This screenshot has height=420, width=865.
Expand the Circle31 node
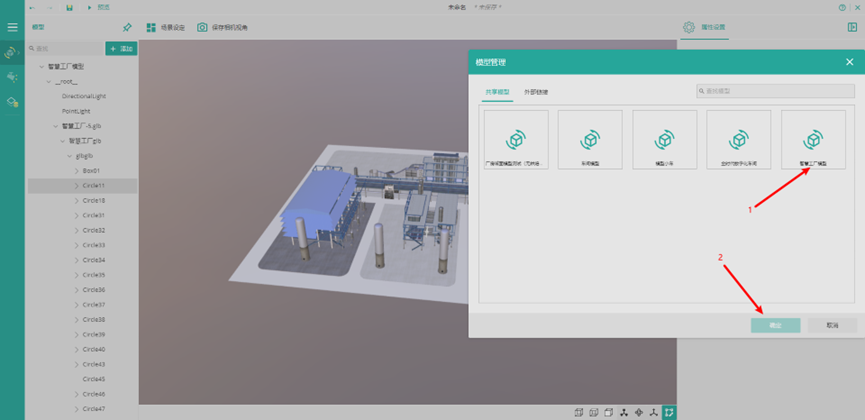77,215
